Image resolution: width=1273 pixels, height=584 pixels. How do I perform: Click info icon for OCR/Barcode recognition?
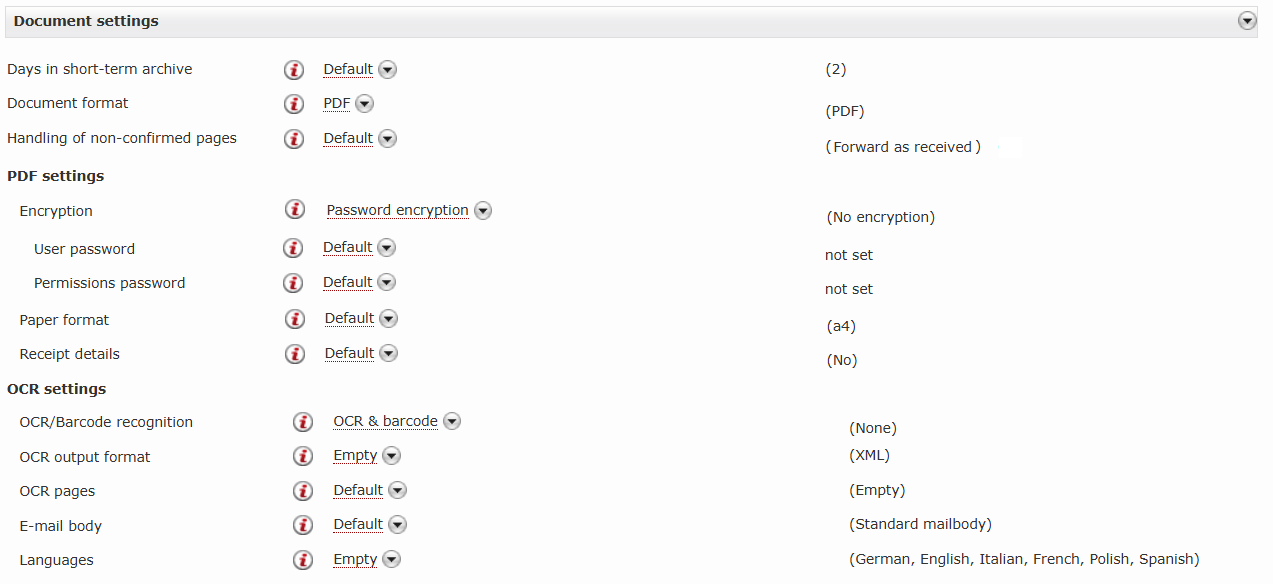pyautogui.click(x=303, y=422)
